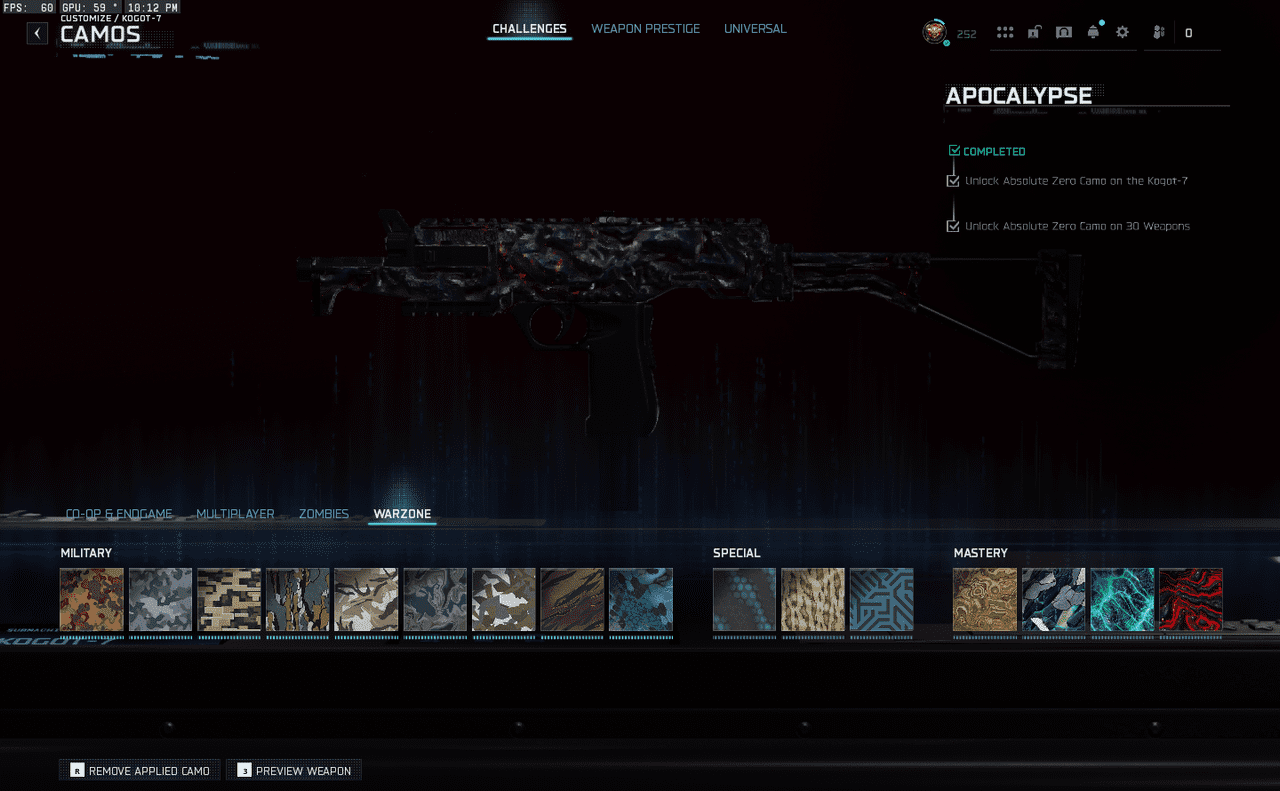
Task: Select the red and black Mastery camo
Action: [x=1190, y=600]
